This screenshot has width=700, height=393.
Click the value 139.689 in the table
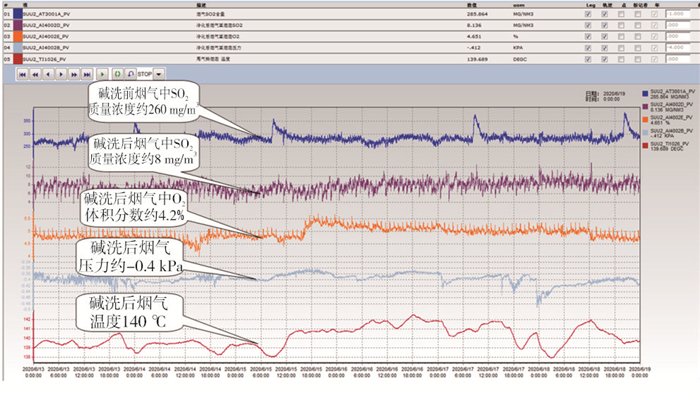(x=477, y=59)
